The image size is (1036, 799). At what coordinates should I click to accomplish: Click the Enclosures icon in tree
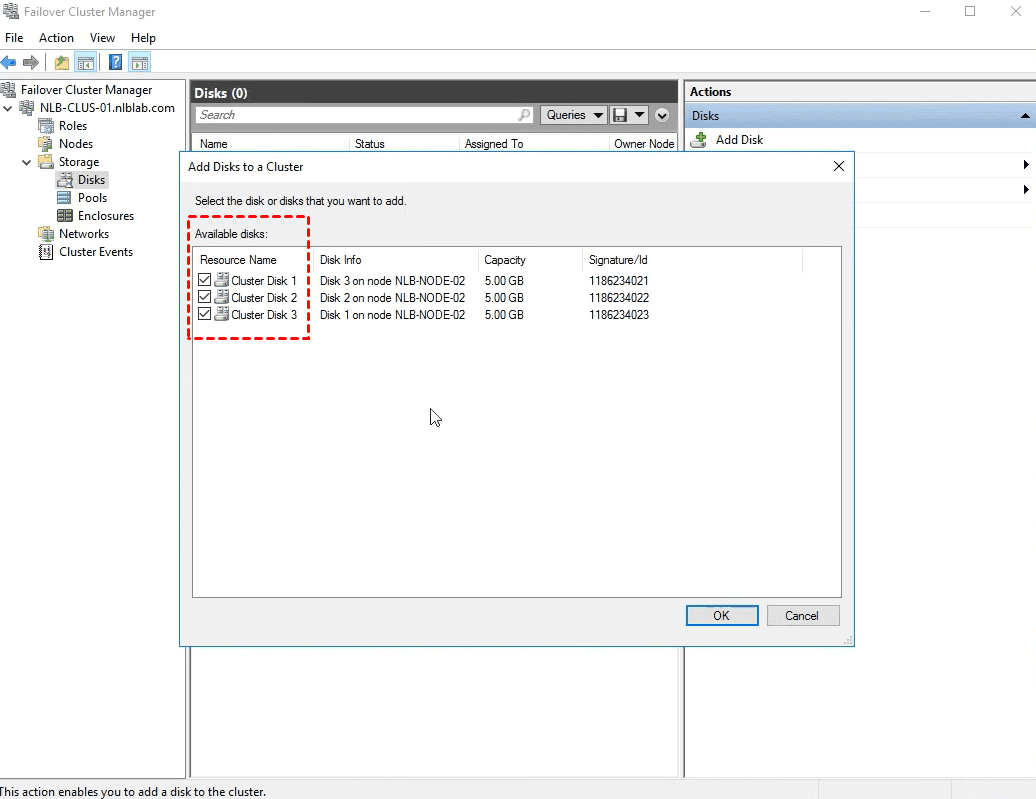(65, 215)
